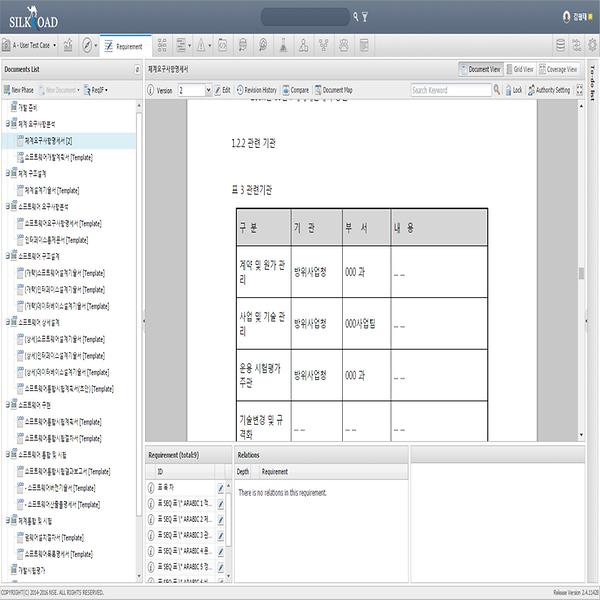The width and height of the screenshot is (600, 600).
Task: Switch to Coverage View
Action: point(557,69)
